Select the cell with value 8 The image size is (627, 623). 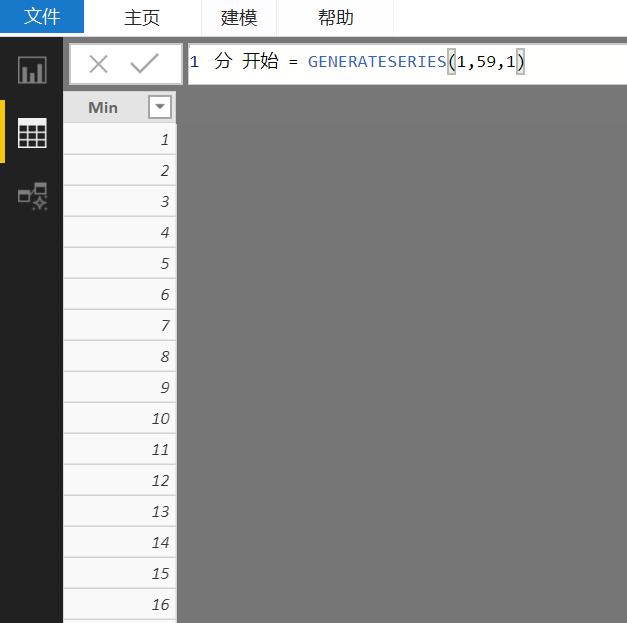tap(120, 356)
